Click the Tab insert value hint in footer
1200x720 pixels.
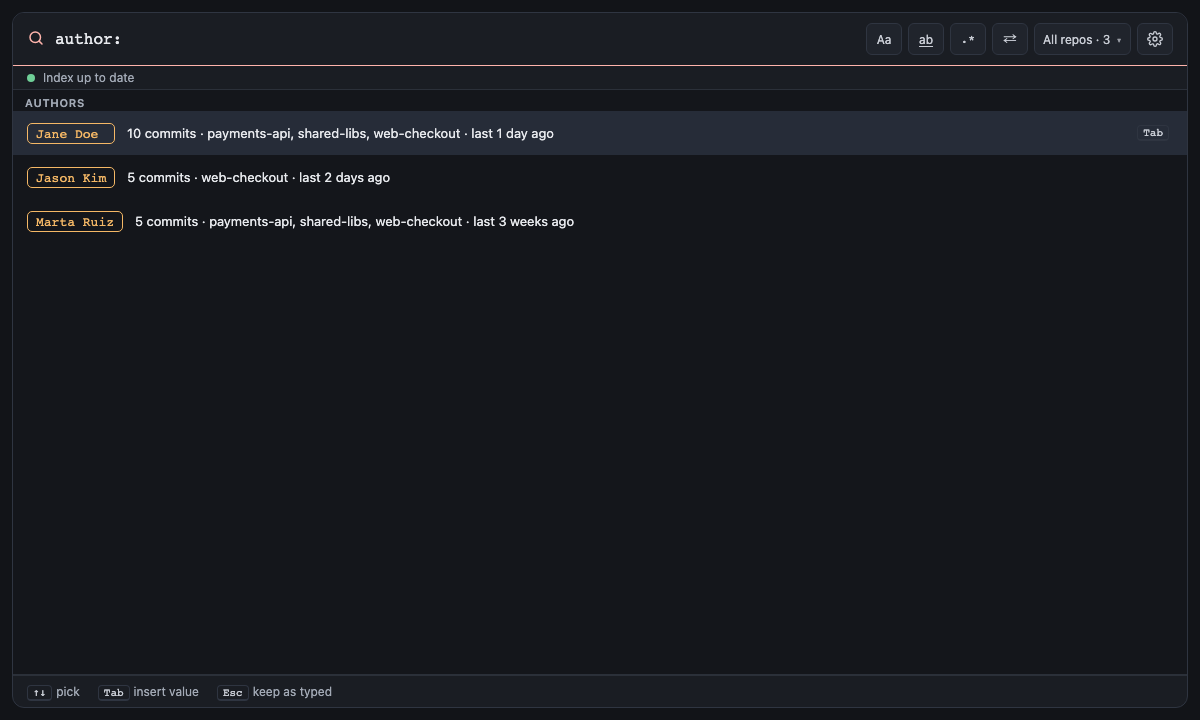click(x=148, y=692)
